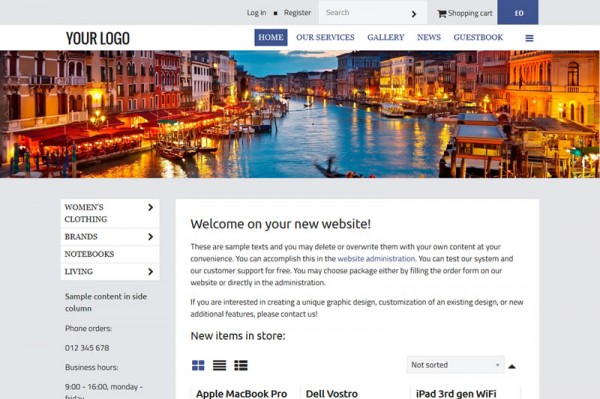Open the Shopping cart link
The image size is (600, 399).
pyautogui.click(x=470, y=13)
